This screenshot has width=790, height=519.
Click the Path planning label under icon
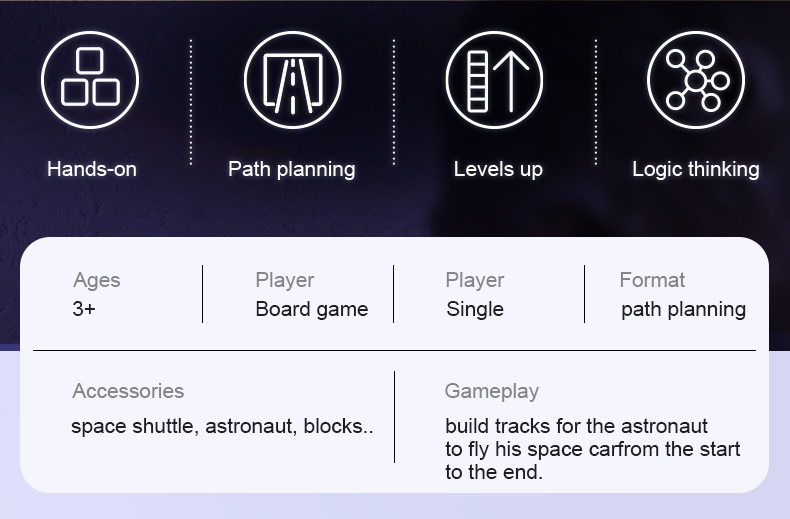[291, 169]
